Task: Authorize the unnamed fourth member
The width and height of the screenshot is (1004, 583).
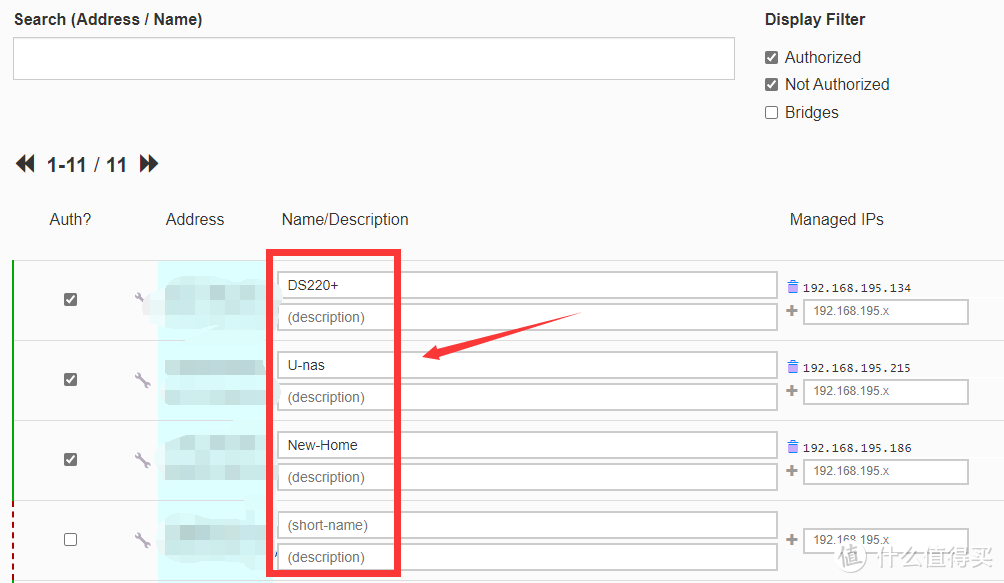Action: pos(70,539)
